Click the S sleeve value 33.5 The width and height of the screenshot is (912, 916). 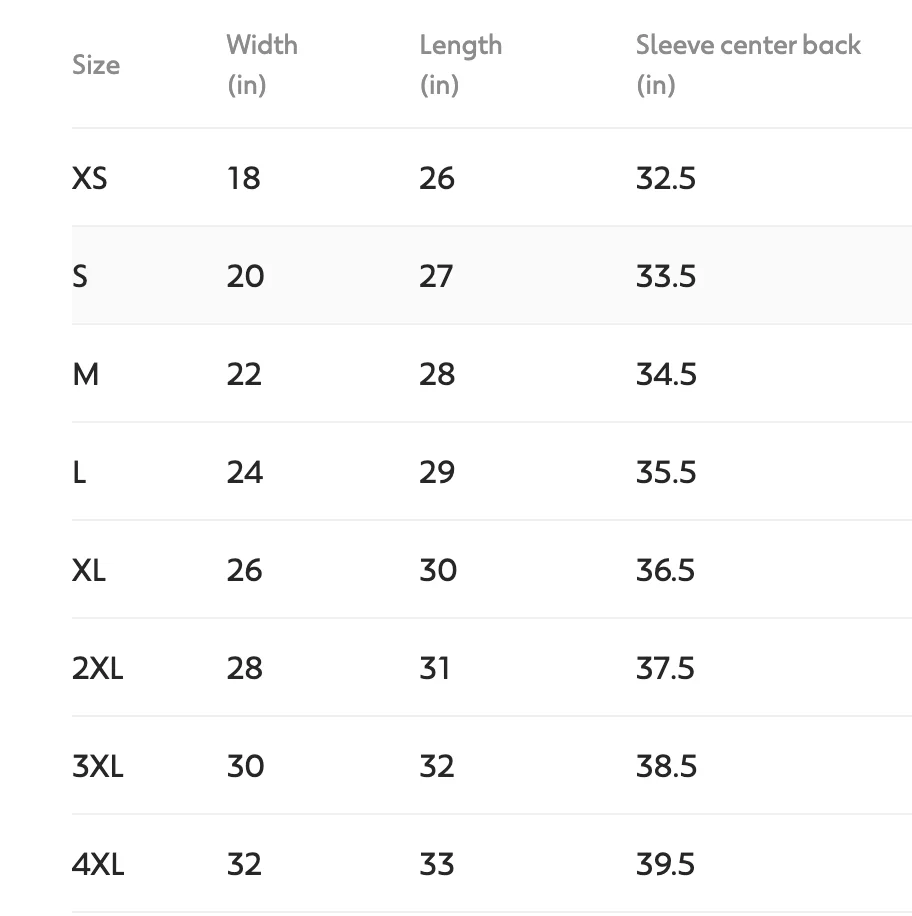click(x=666, y=276)
